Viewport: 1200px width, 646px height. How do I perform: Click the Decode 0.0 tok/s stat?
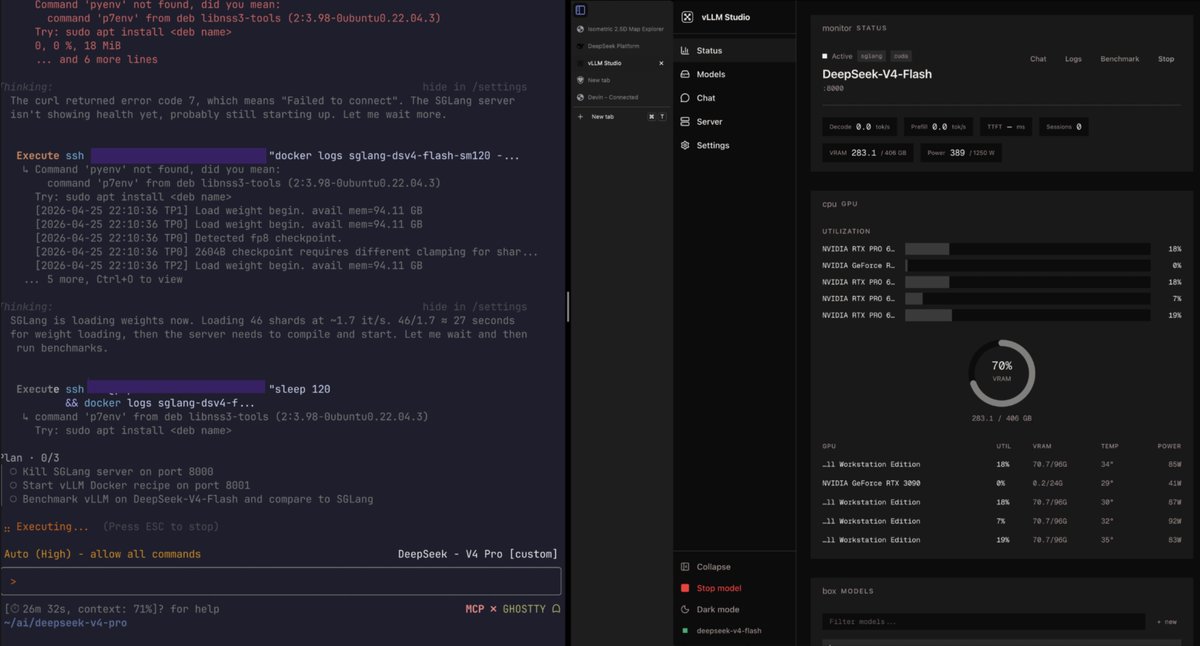coord(861,127)
